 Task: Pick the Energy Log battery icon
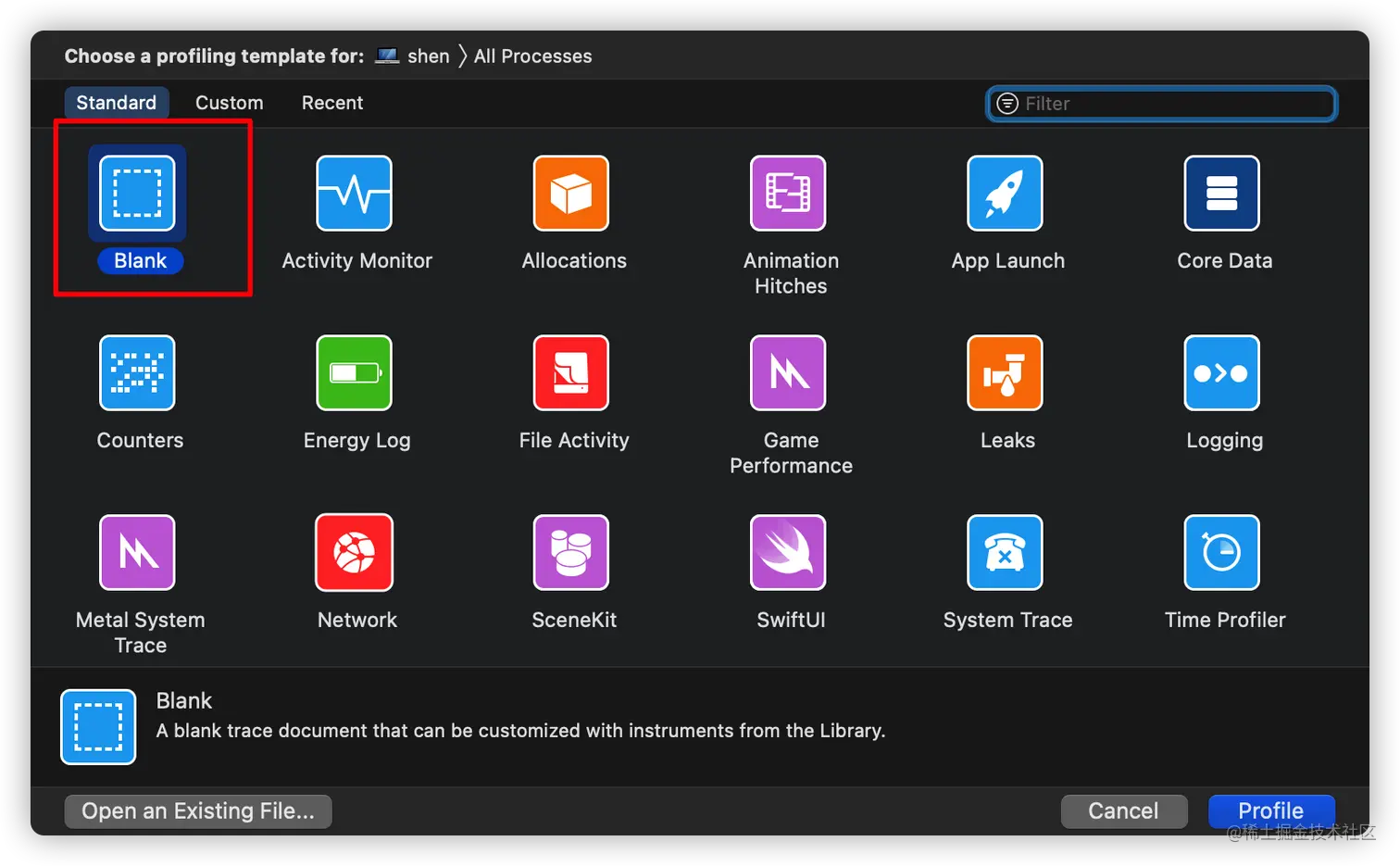(x=354, y=372)
